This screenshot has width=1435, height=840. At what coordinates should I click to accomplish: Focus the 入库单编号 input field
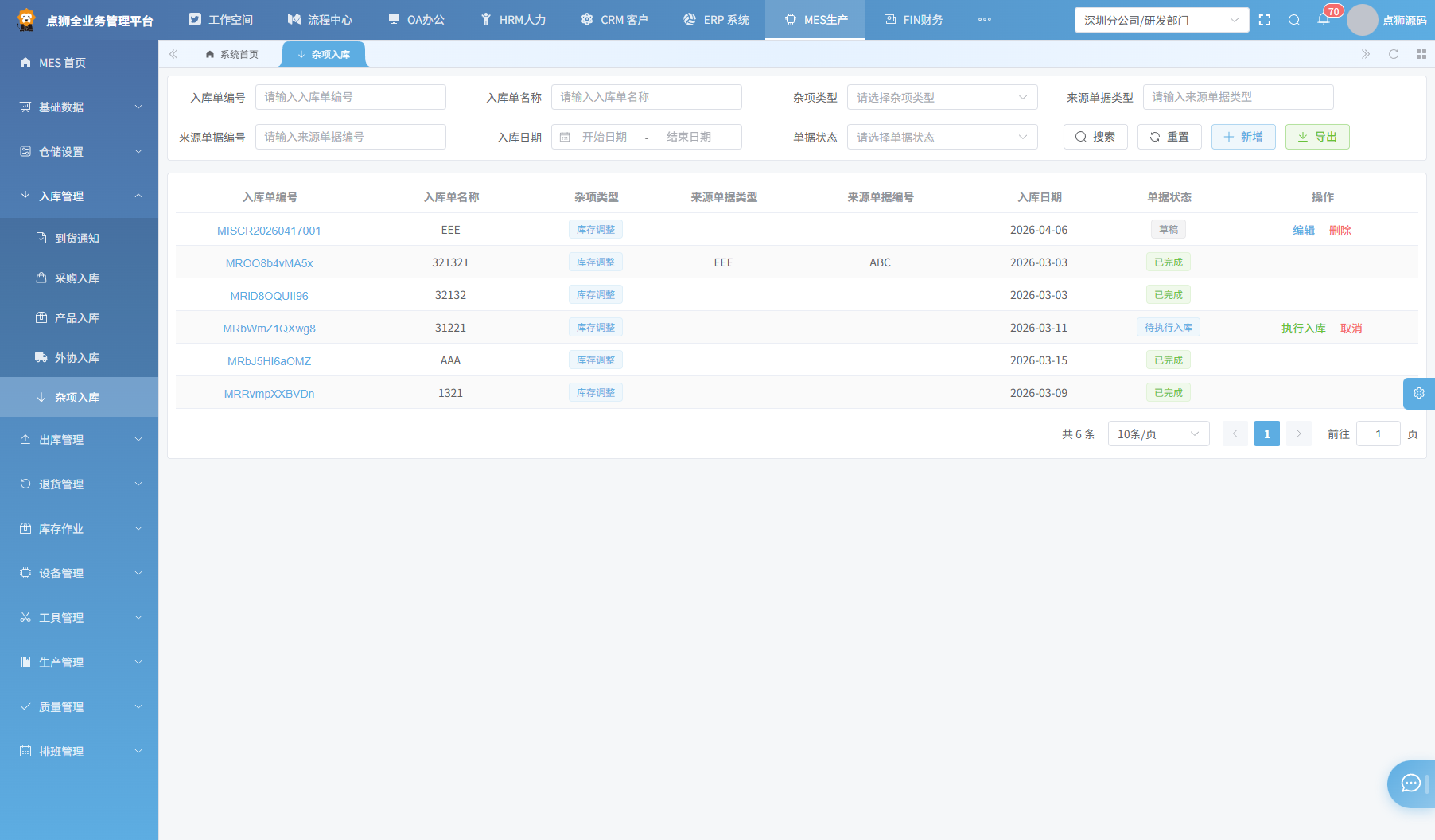click(350, 97)
